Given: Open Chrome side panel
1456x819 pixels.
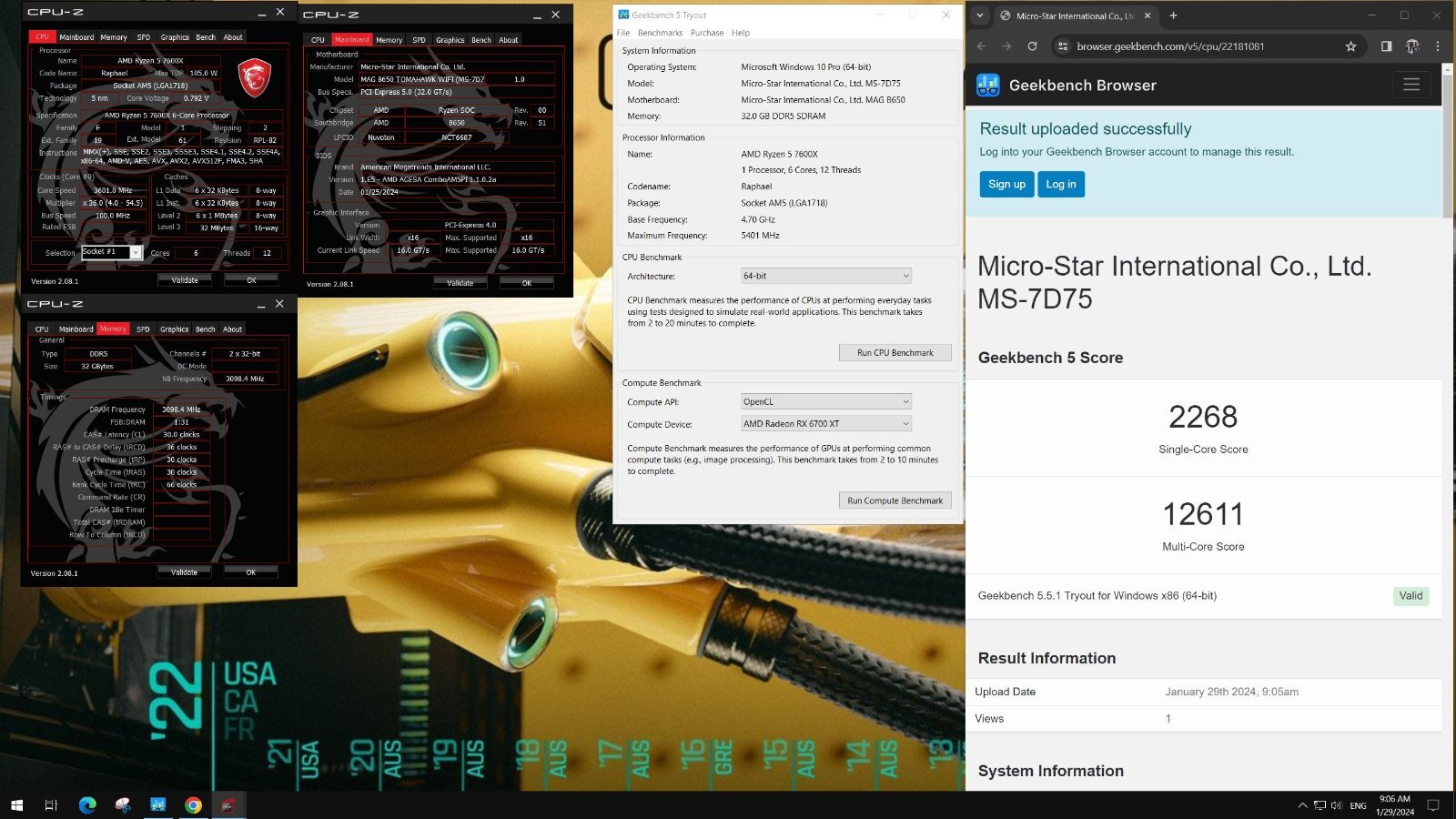Looking at the screenshot, I should (1386, 46).
